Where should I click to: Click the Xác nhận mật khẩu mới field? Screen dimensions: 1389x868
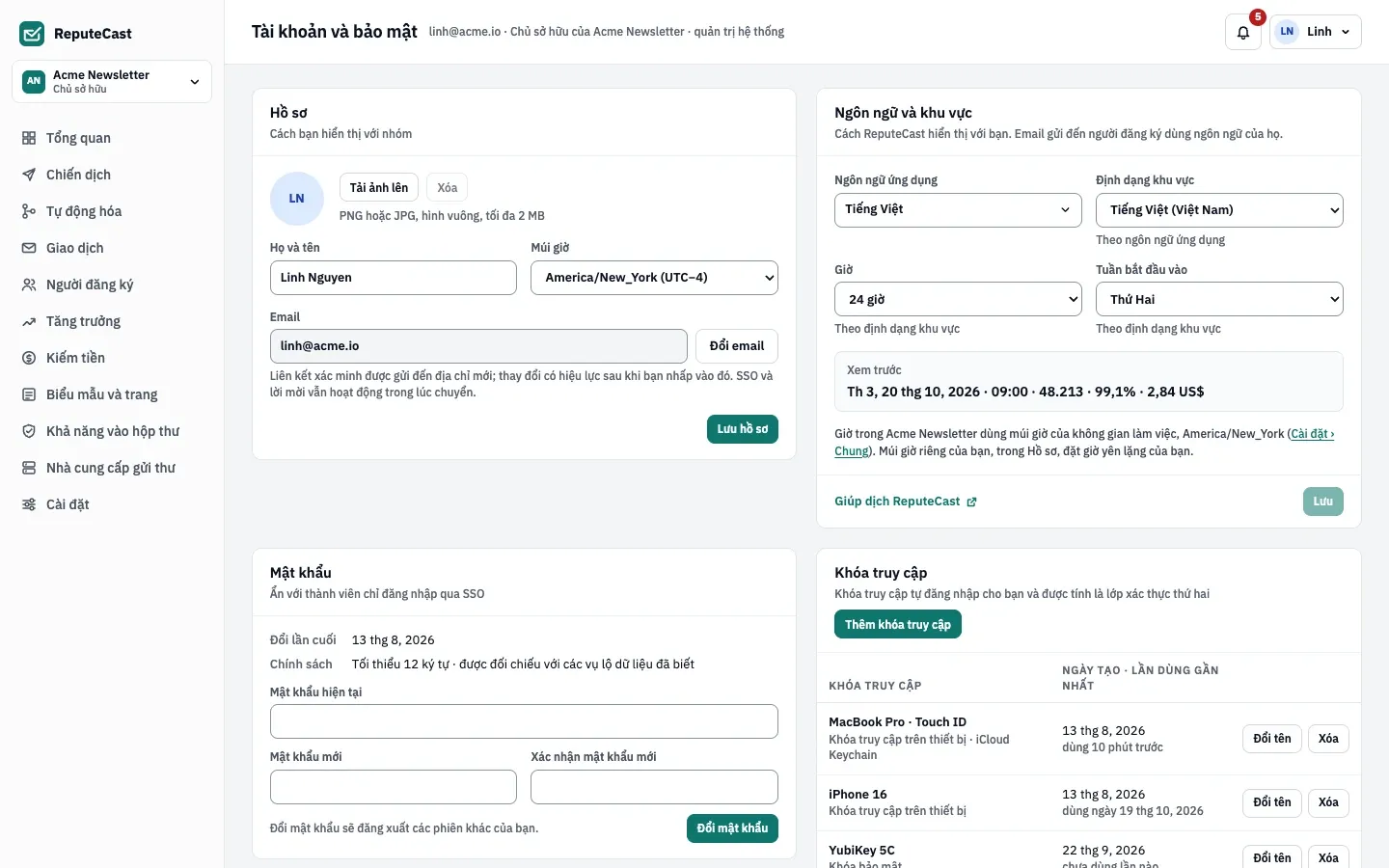pos(654,787)
